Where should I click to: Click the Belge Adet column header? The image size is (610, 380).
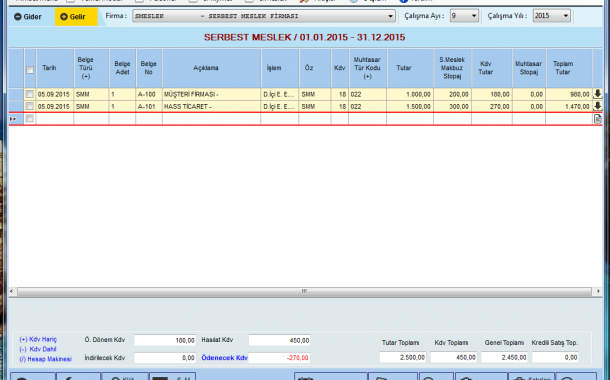coord(123,68)
